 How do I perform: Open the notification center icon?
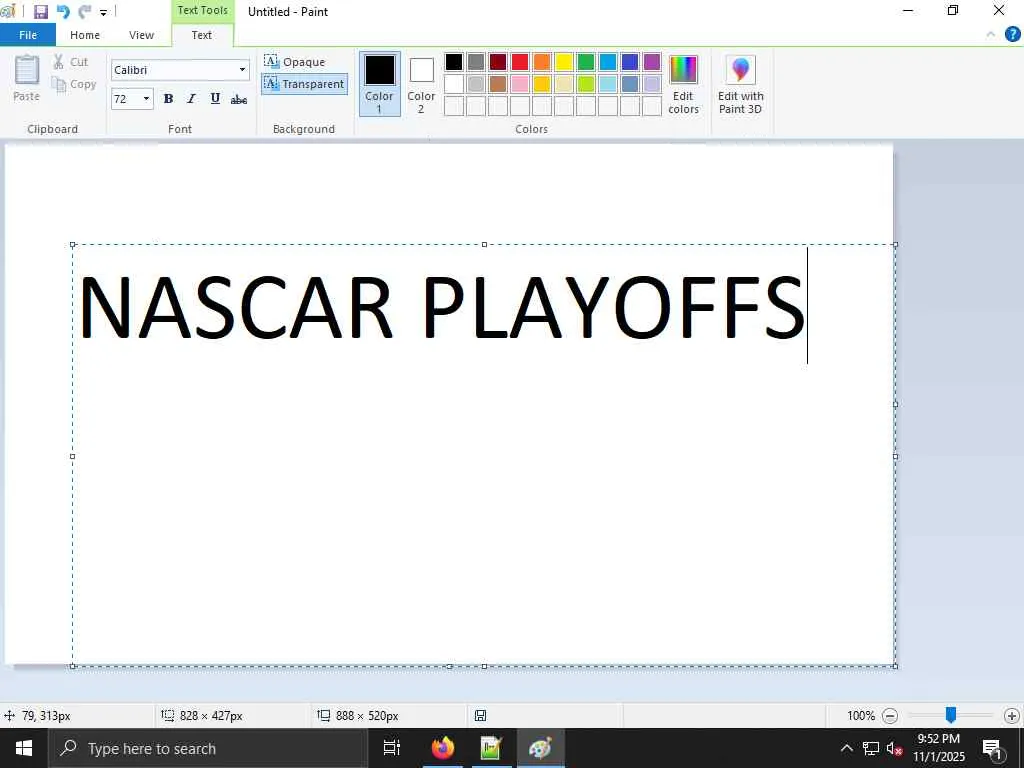click(992, 748)
